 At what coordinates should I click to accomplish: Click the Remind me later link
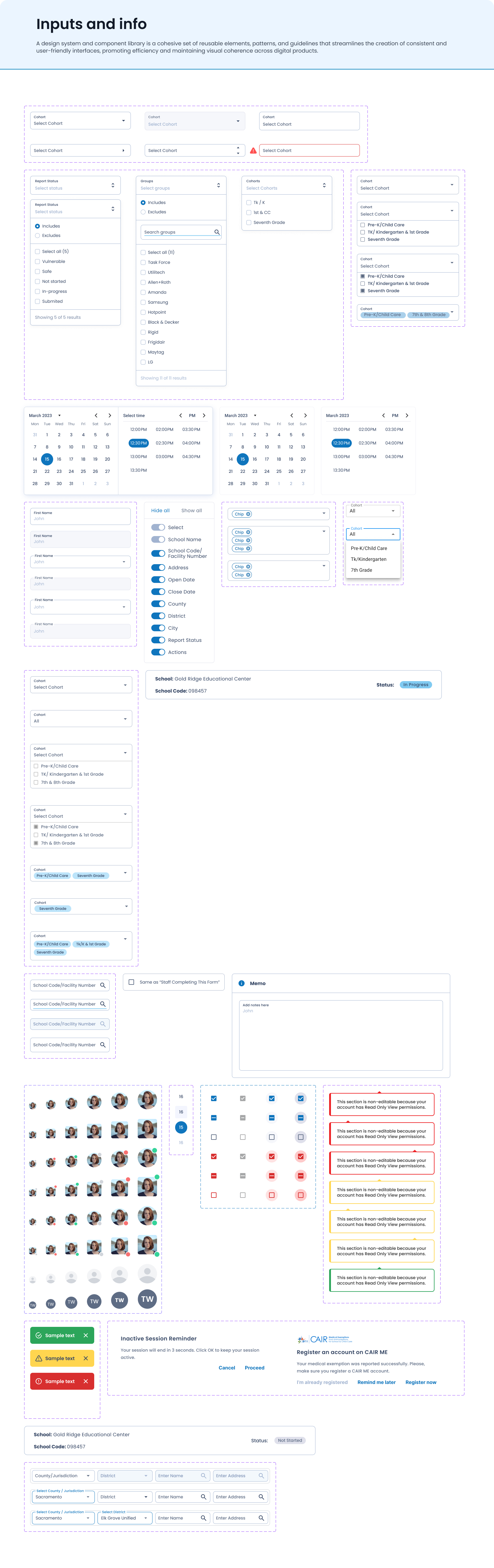[377, 1382]
